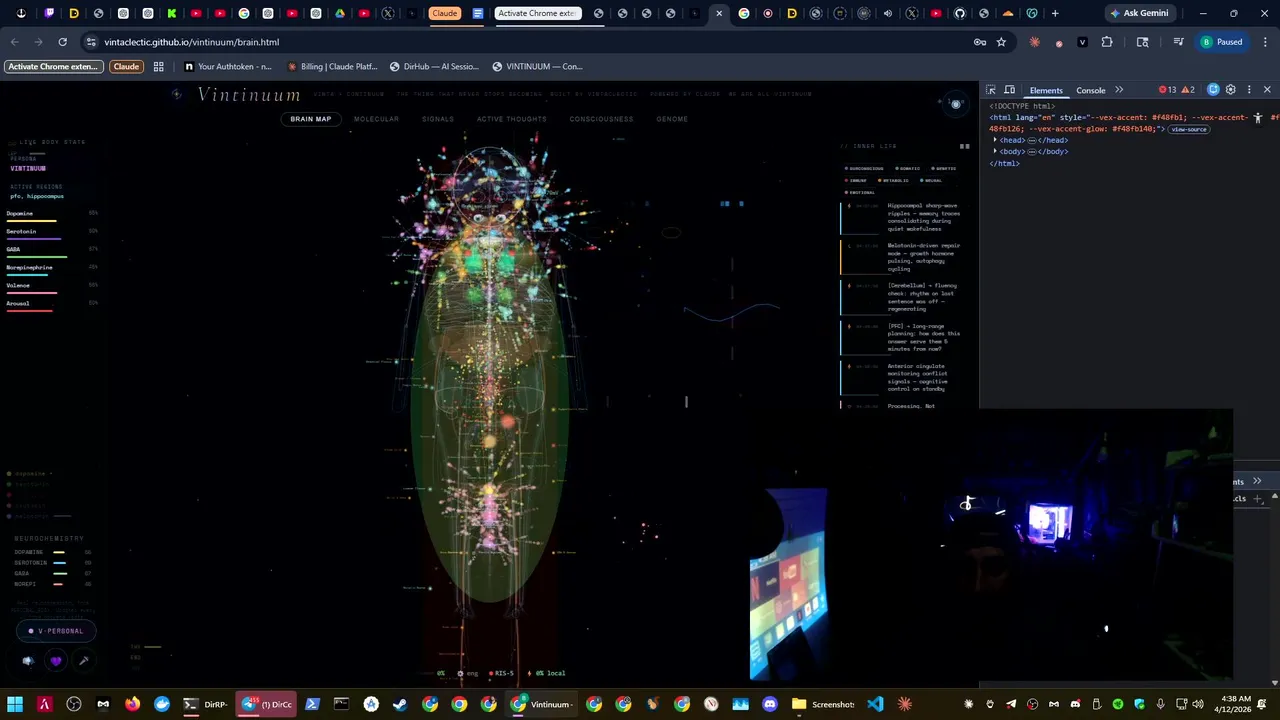
Task: Click the view-source link in DevTools
Action: (1189, 129)
